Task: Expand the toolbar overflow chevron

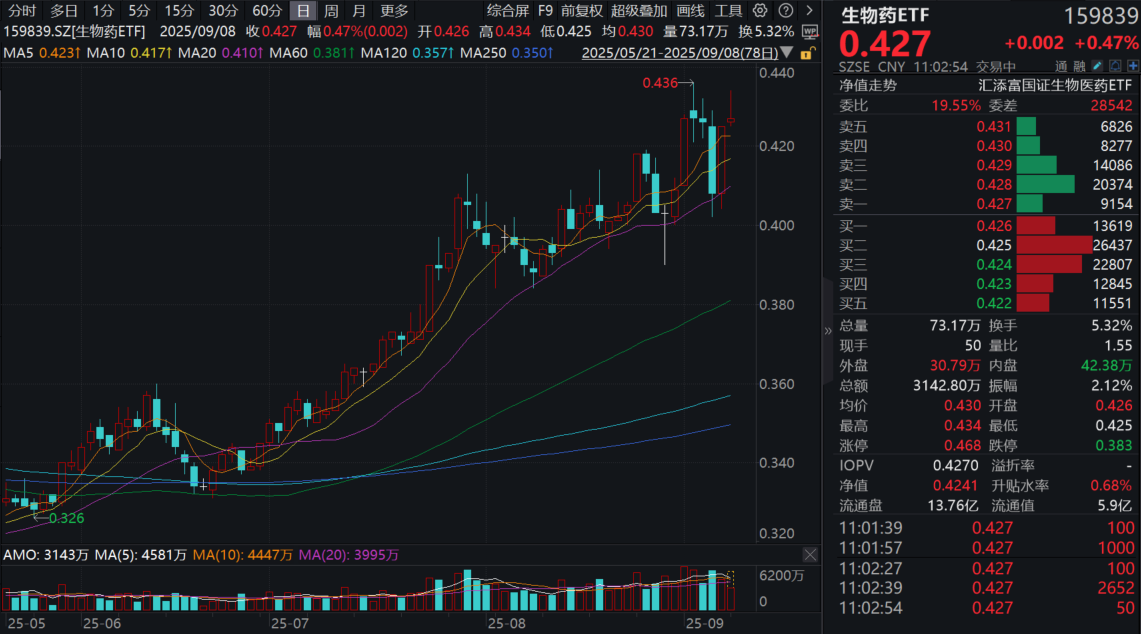Action: click(x=810, y=12)
